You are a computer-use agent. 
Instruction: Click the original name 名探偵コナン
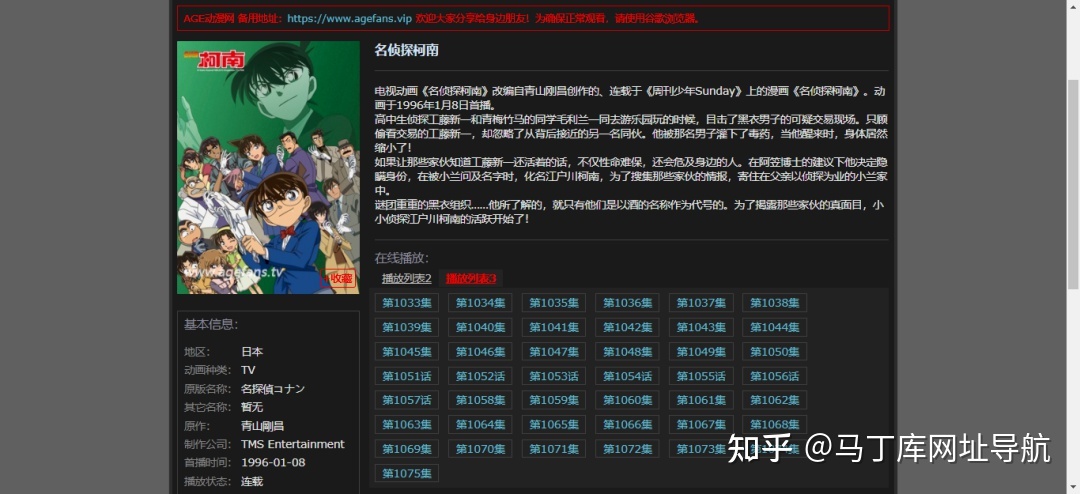[x=273, y=389]
